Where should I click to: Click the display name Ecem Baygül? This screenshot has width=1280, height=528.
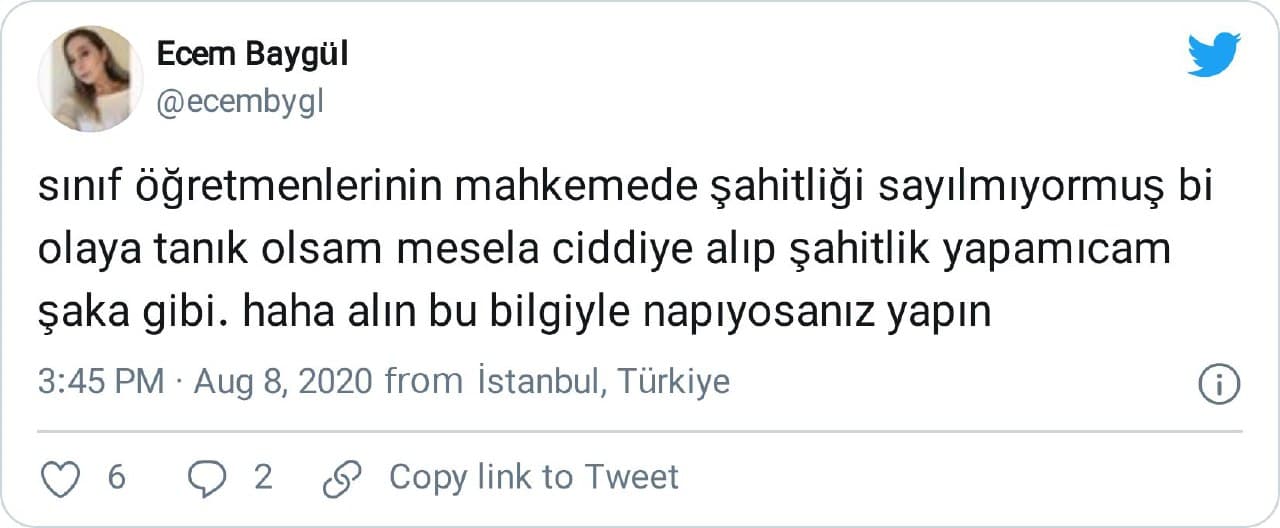[252, 56]
